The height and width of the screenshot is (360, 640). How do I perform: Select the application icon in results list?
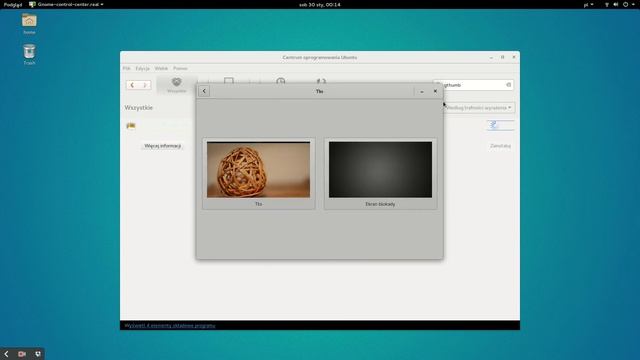(131, 125)
